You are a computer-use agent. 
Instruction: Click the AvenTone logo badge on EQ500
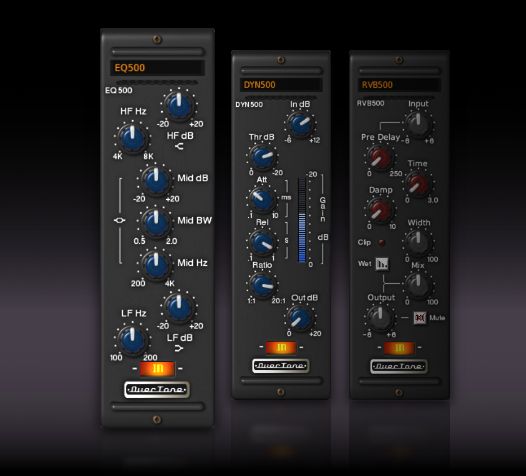coord(157,389)
